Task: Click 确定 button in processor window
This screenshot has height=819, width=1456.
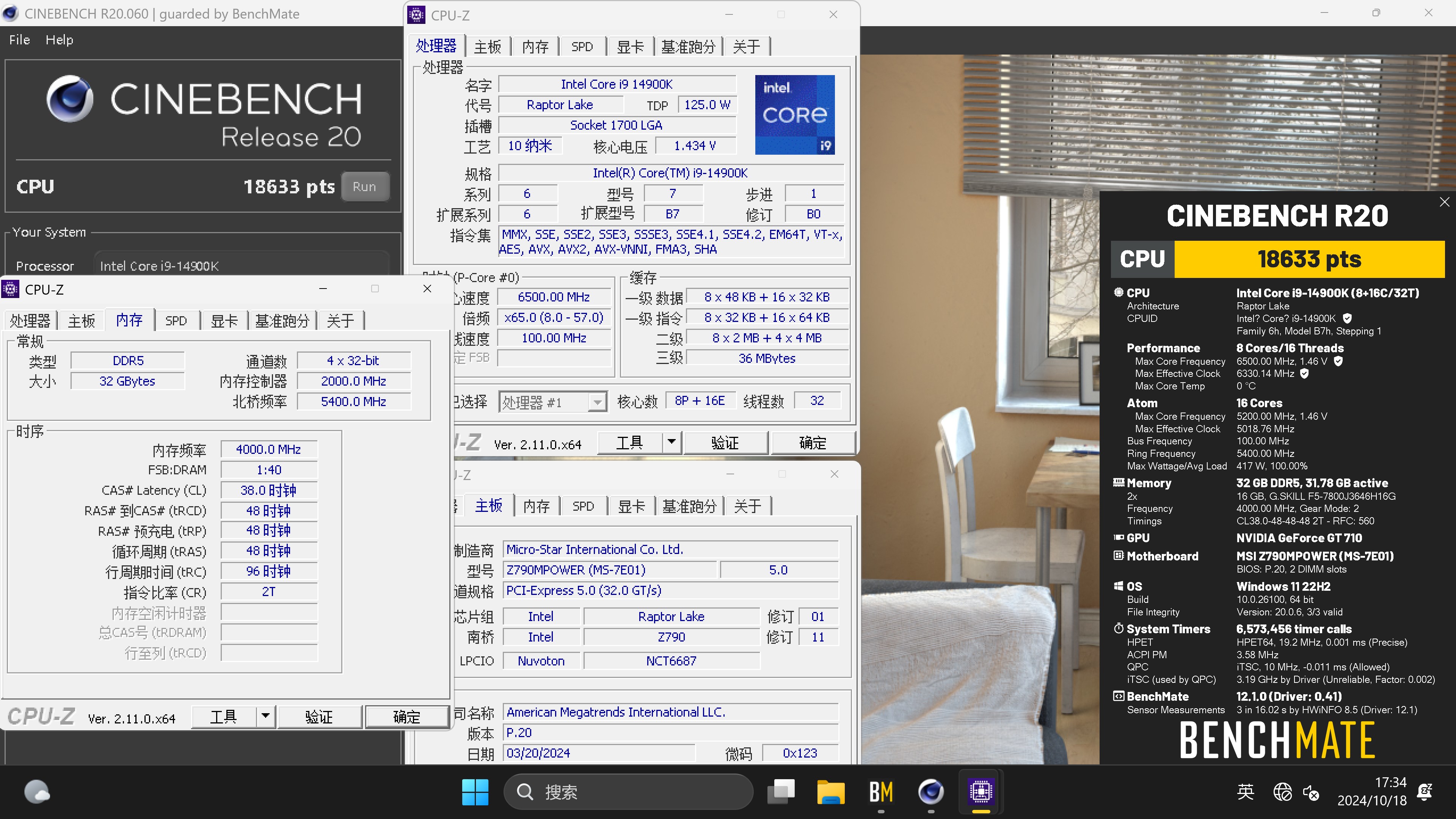Action: [x=813, y=442]
